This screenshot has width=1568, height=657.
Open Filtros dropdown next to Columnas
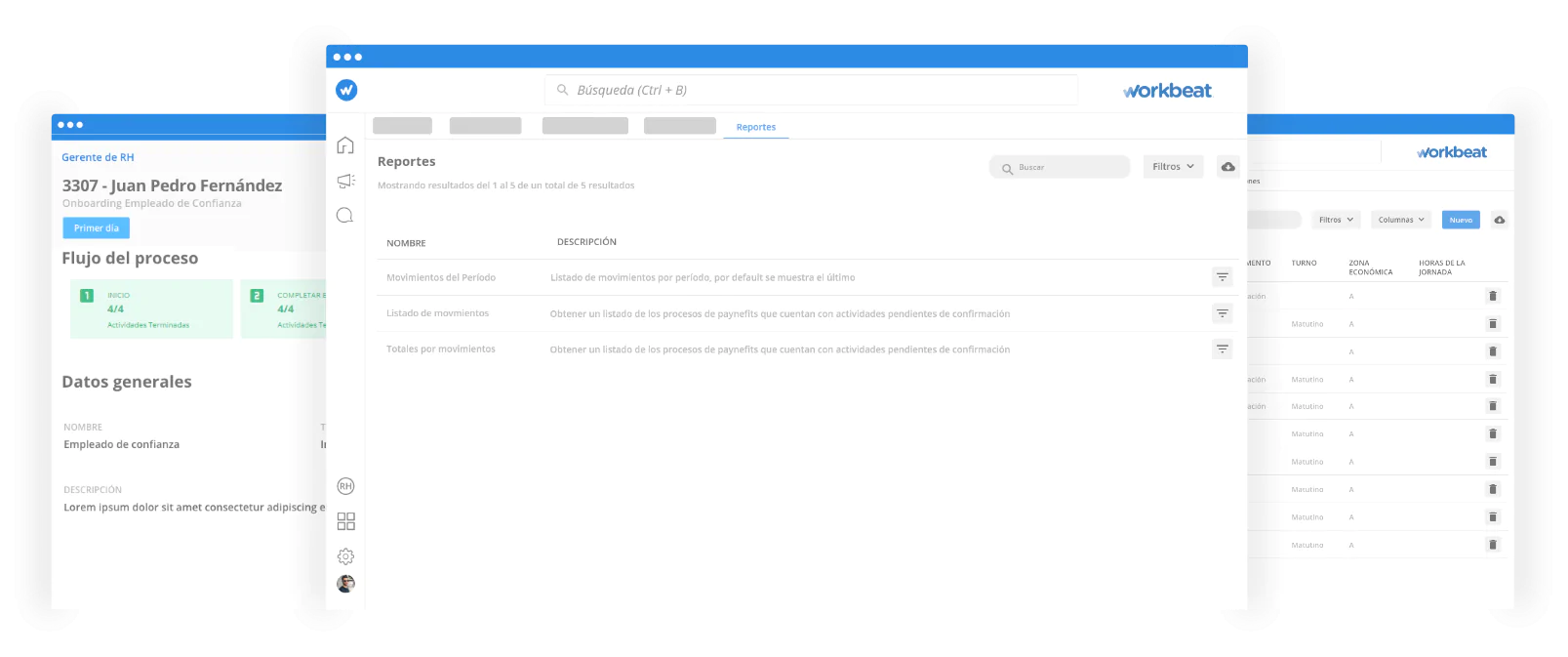(x=1336, y=220)
